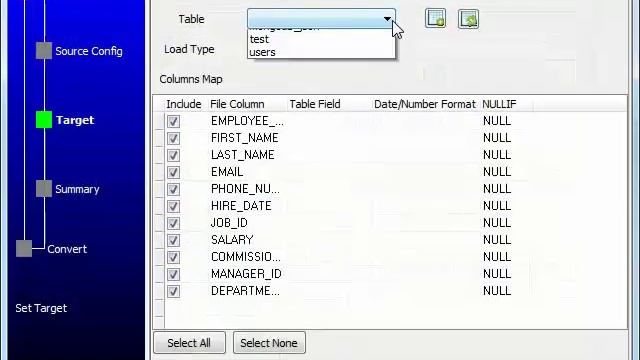Select 'users' from the table list
640x360 pixels.
tap(321, 52)
